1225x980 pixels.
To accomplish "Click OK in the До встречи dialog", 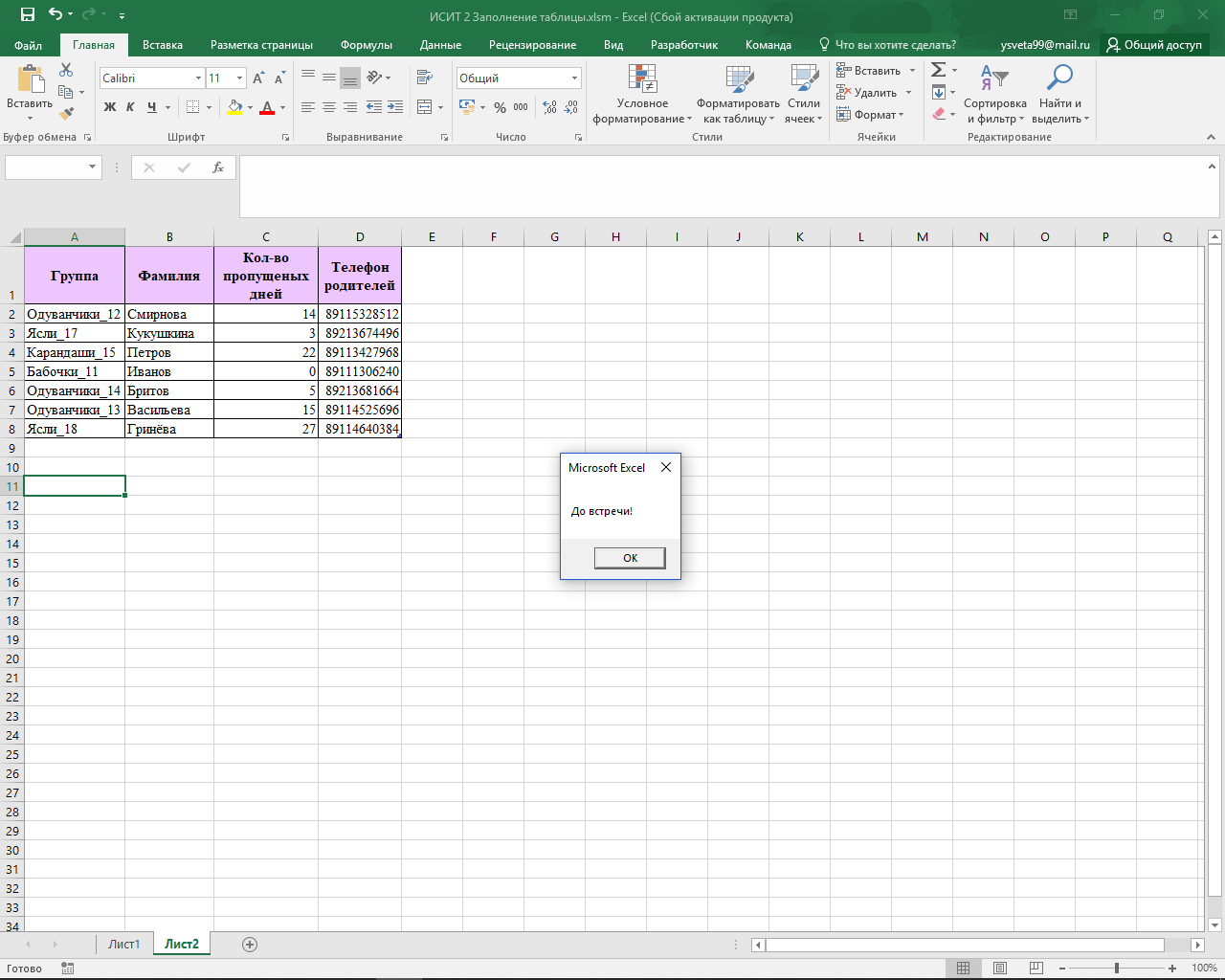I will 630,558.
